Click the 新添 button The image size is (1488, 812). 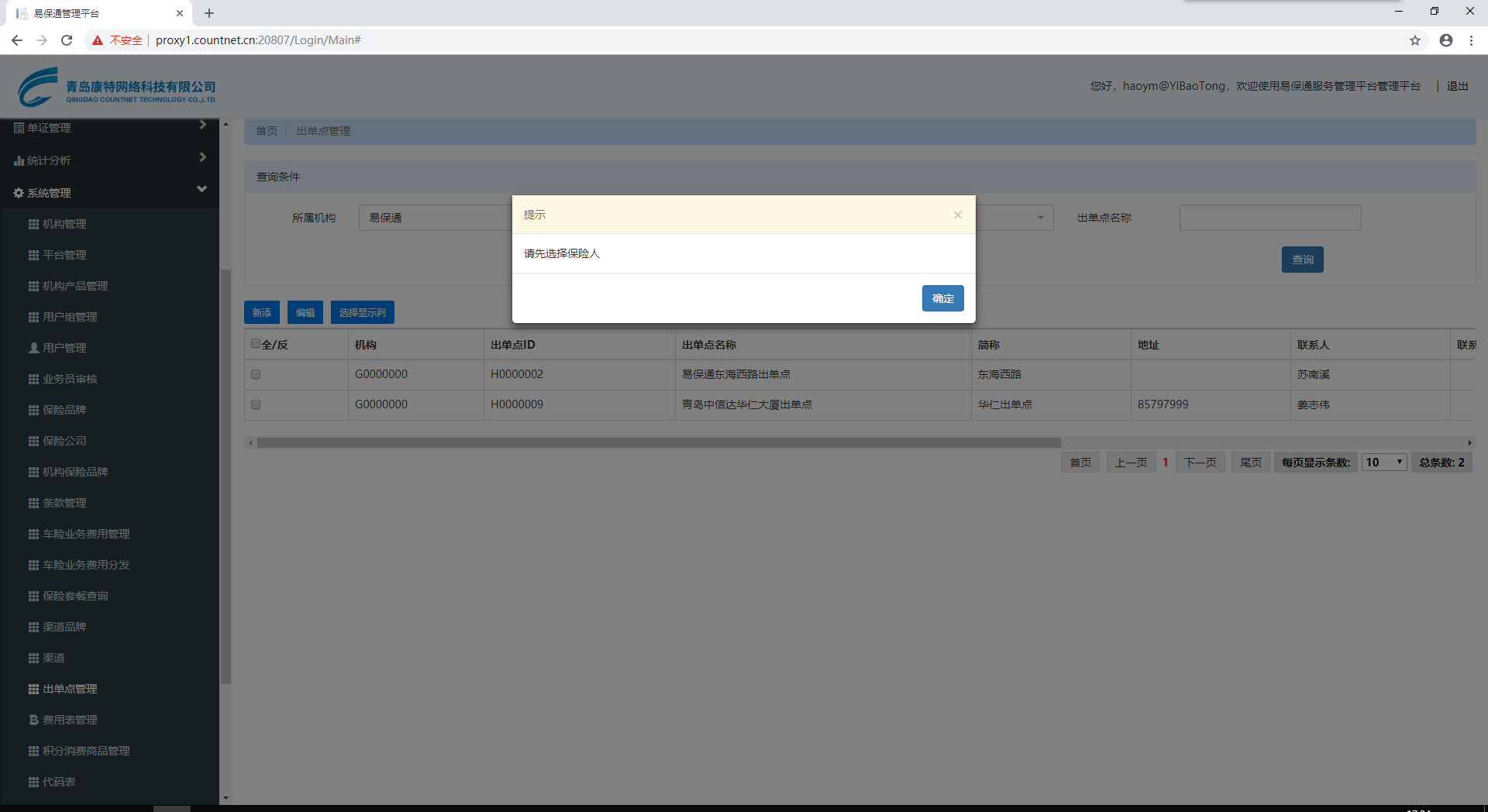tap(262, 312)
